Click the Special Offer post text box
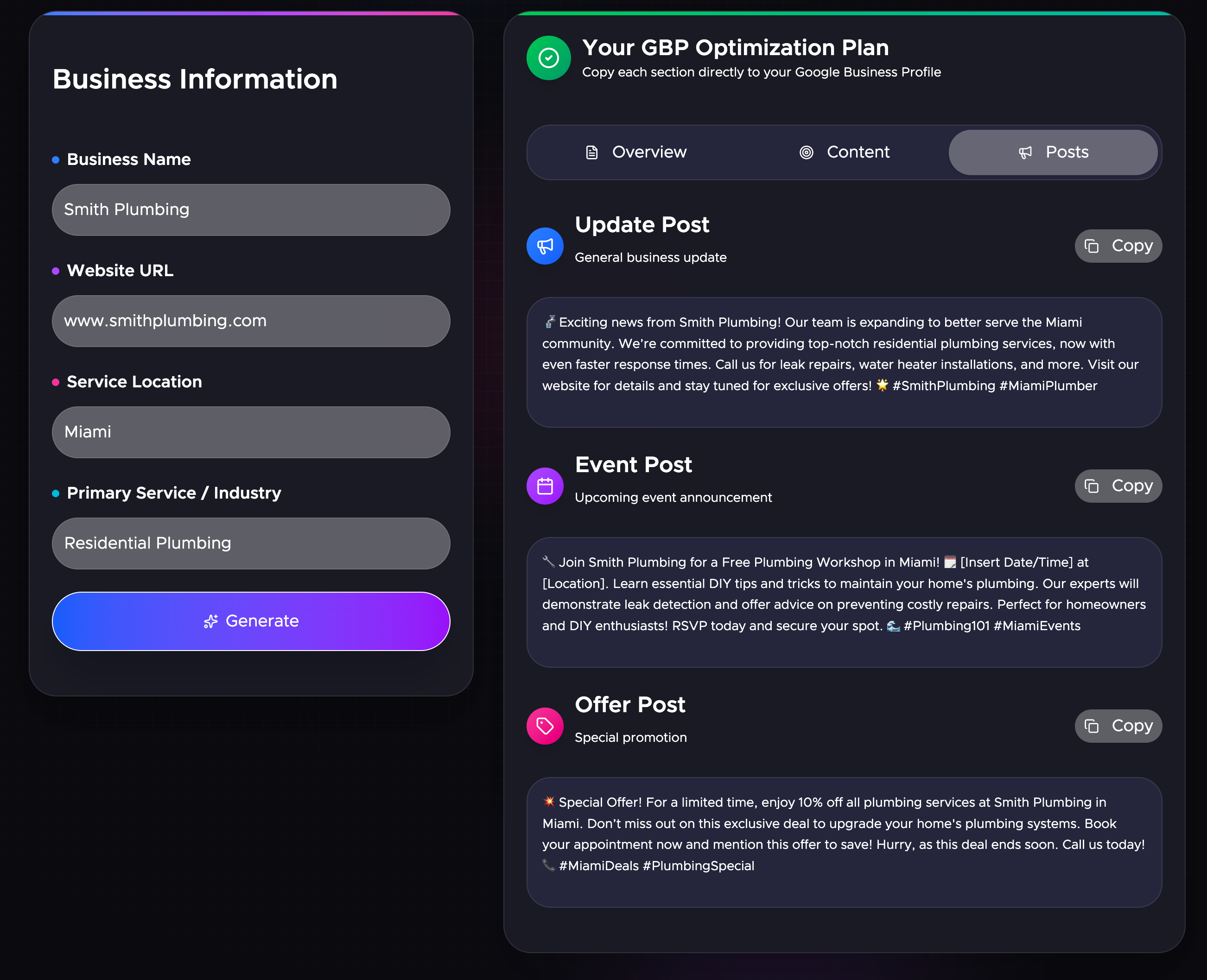The image size is (1207, 980). pyautogui.click(x=844, y=842)
